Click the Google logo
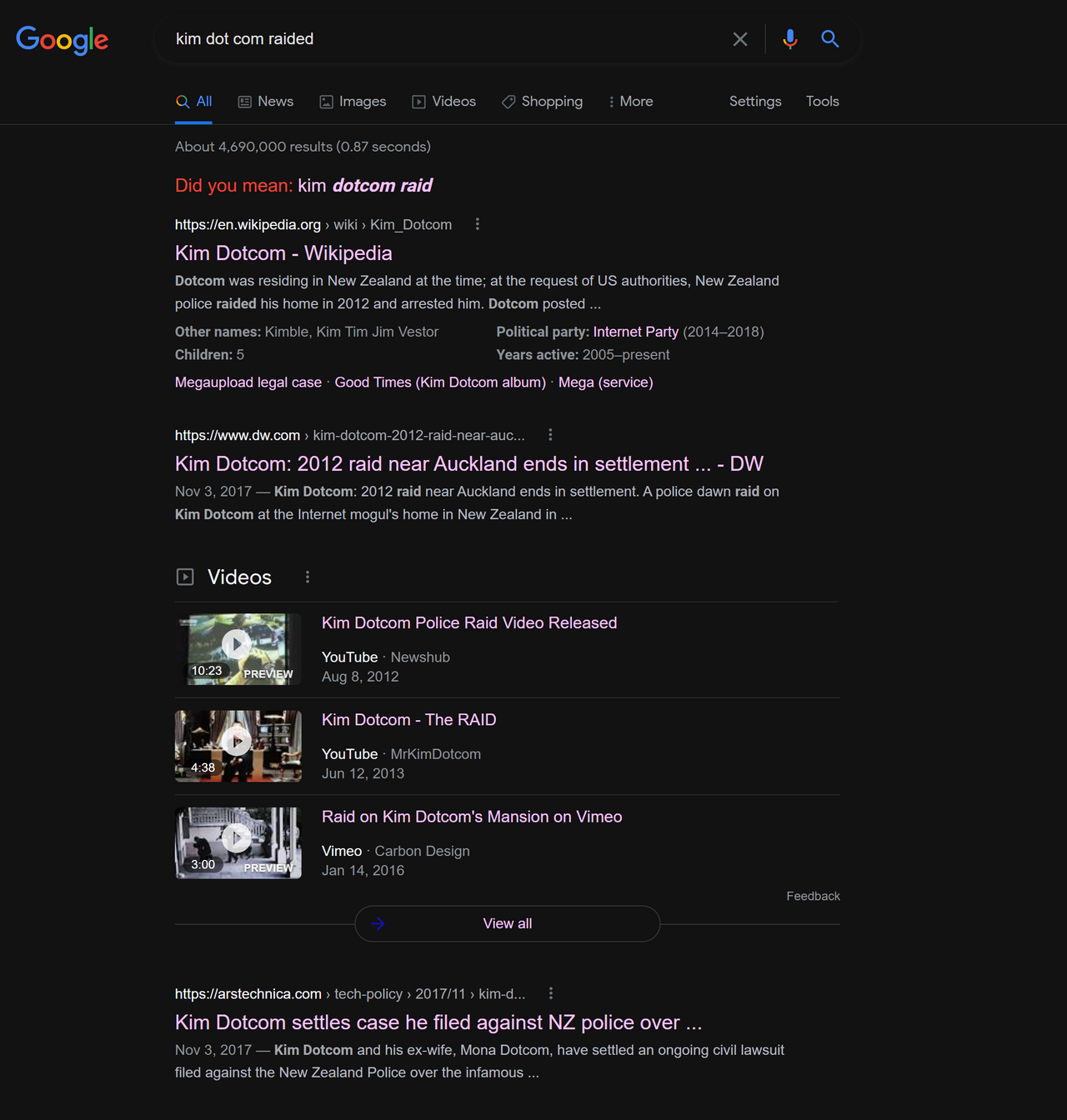This screenshot has width=1067, height=1120. click(x=63, y=39)
